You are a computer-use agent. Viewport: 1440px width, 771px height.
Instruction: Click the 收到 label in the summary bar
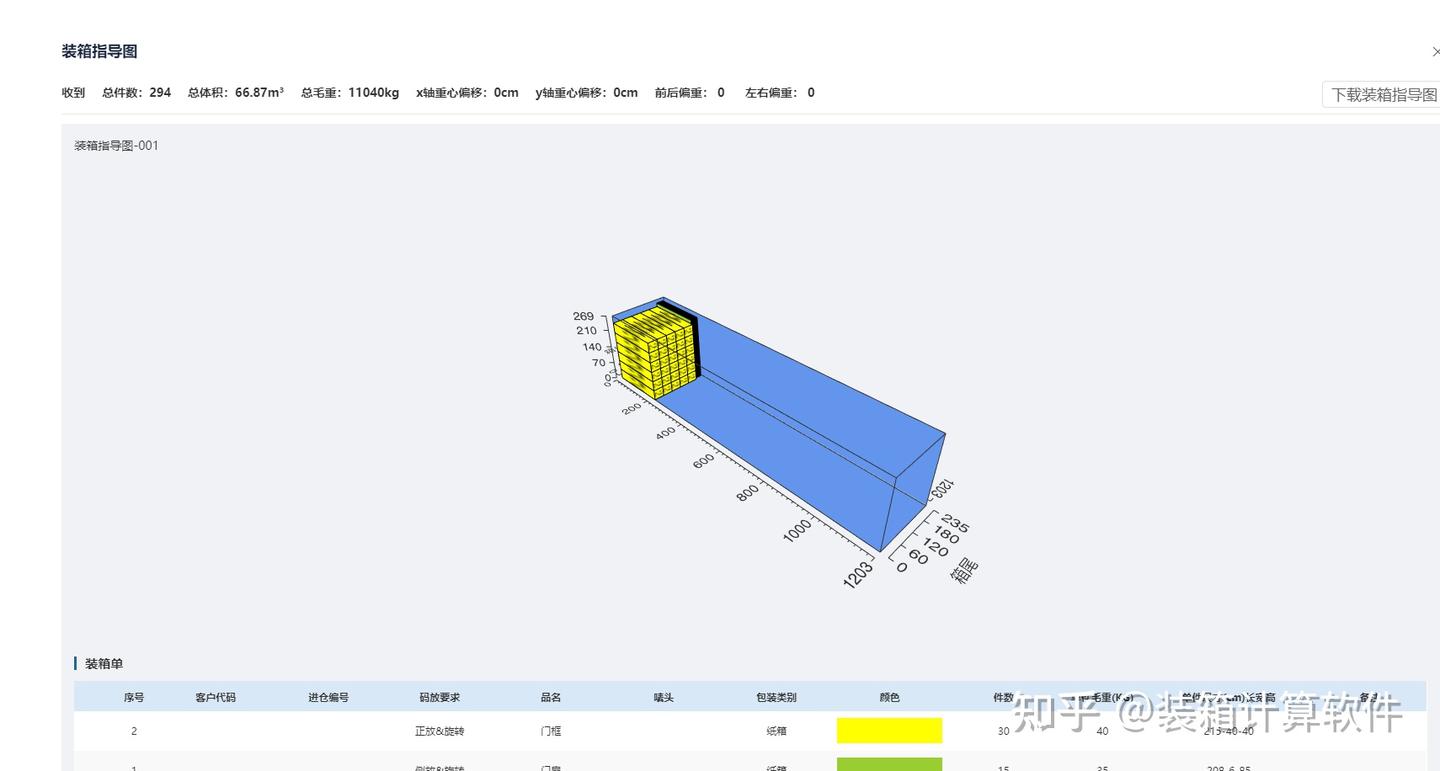[x=73, y=93]
